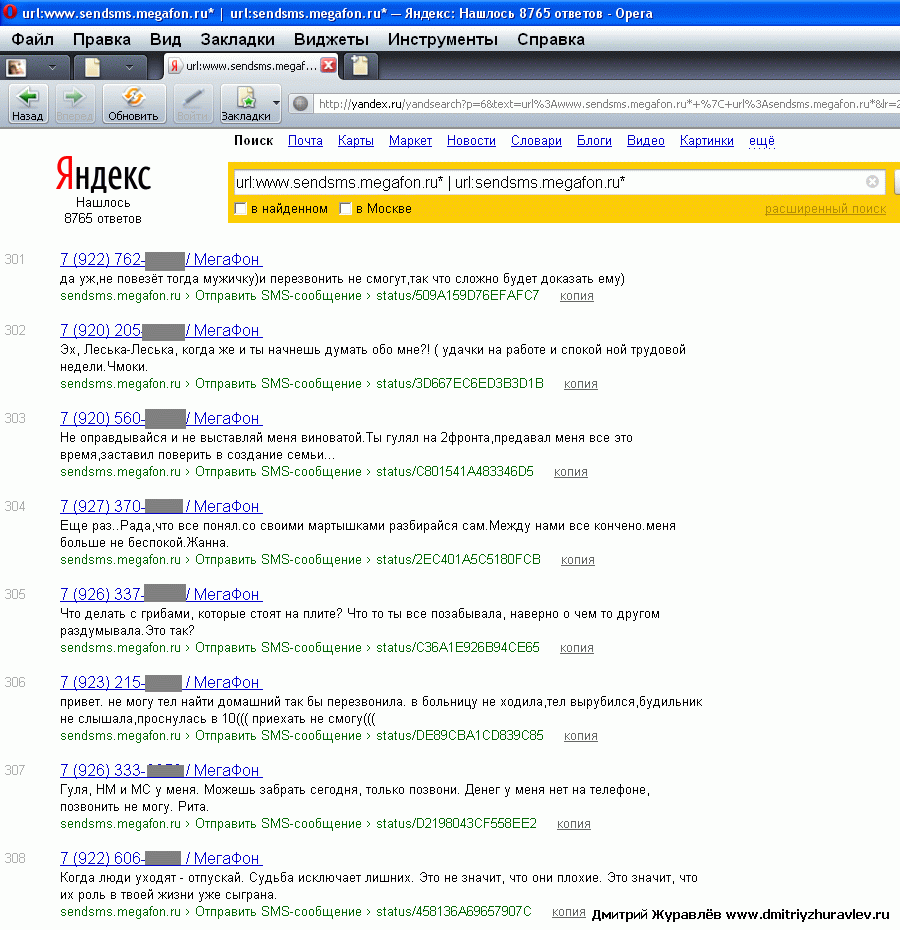Open копия cached link for status/509A159D76EFAFC7
The width and height of the screenshot is (900, 930).
[577, 295]
